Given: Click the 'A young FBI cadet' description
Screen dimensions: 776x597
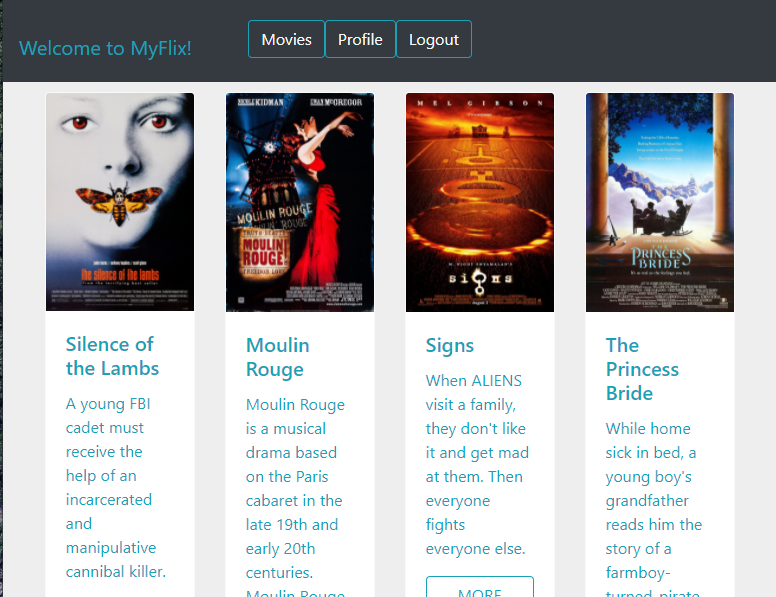Looking at the screenshot, I should pyautogui.click(x=116, y=488).
